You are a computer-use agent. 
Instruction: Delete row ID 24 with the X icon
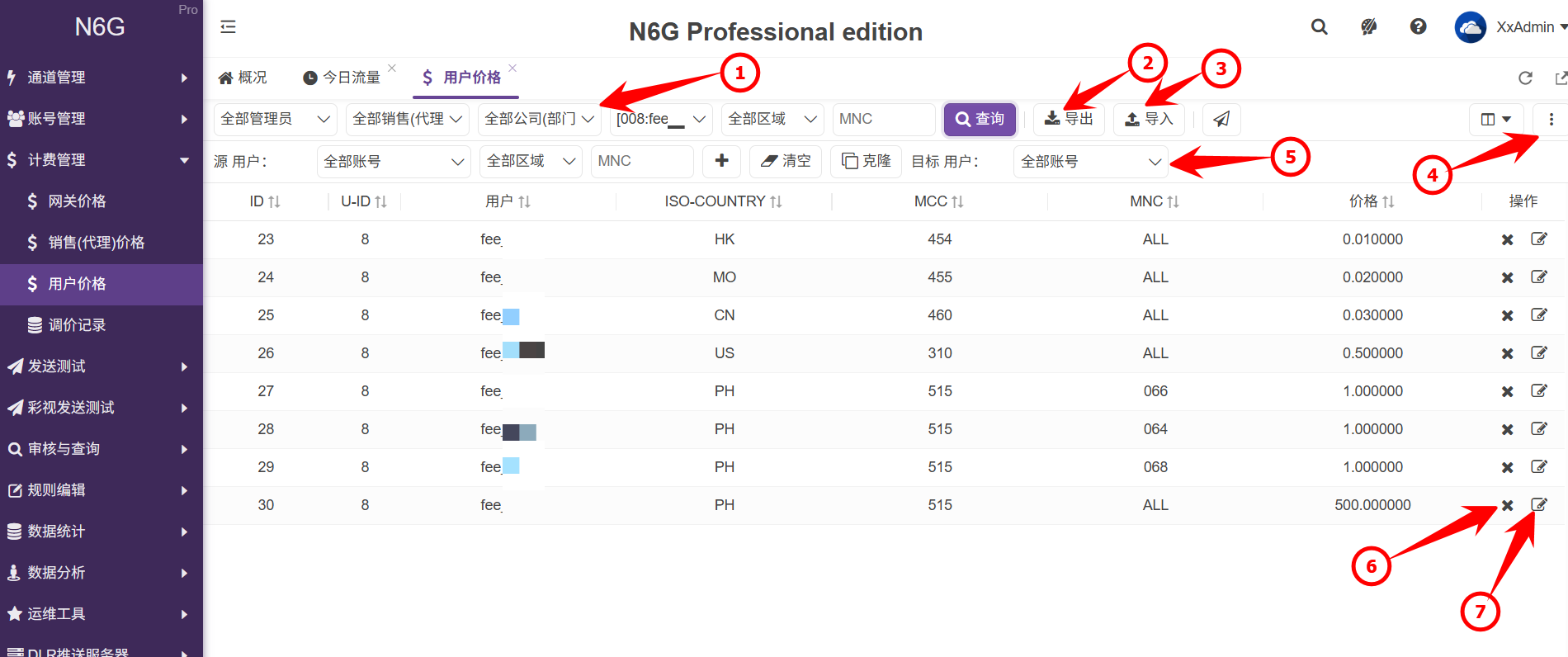pyautogui.click(x=1507, y=277)
